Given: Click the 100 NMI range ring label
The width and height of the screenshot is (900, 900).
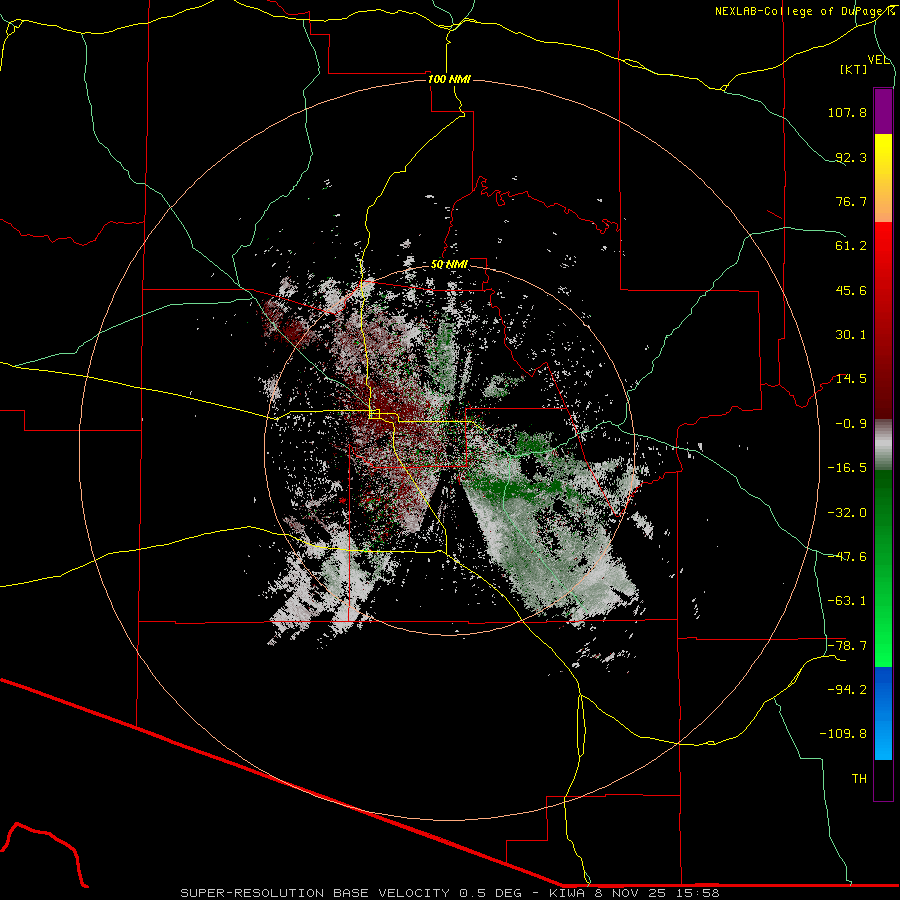Looking at the screenshot, I should [x=449, y=79].
